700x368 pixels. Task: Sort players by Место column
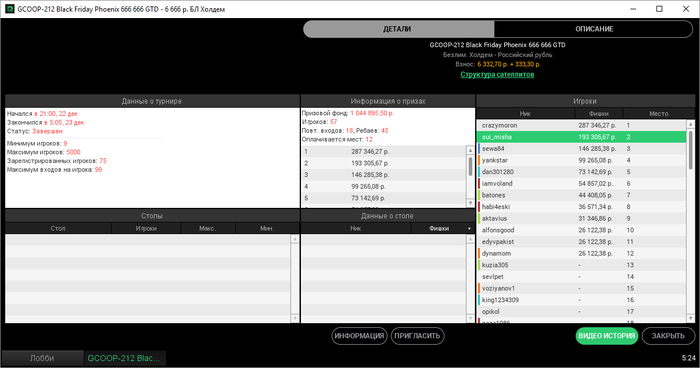pos(658,113)
